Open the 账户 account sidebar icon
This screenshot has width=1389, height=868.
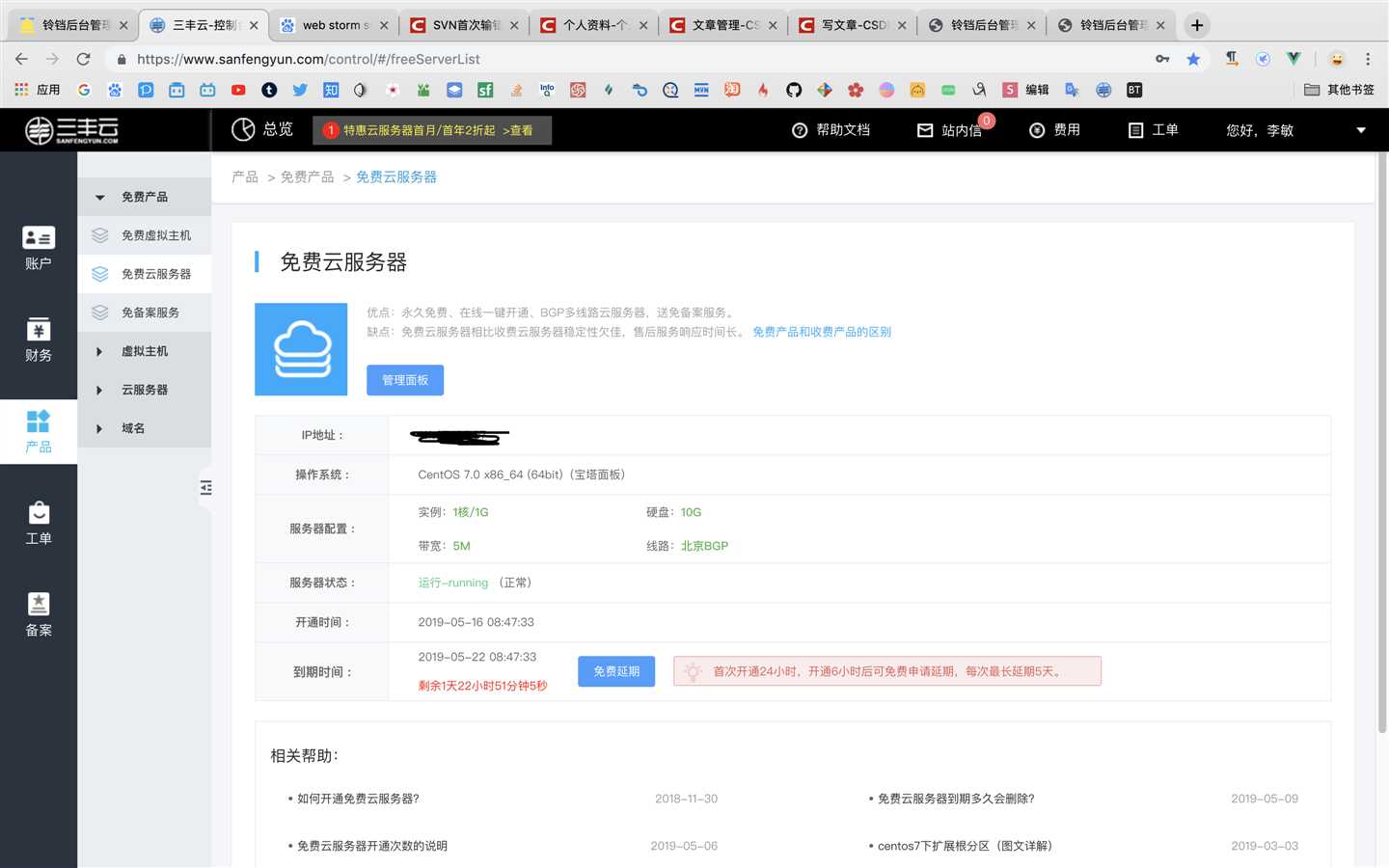click(39, 248)
